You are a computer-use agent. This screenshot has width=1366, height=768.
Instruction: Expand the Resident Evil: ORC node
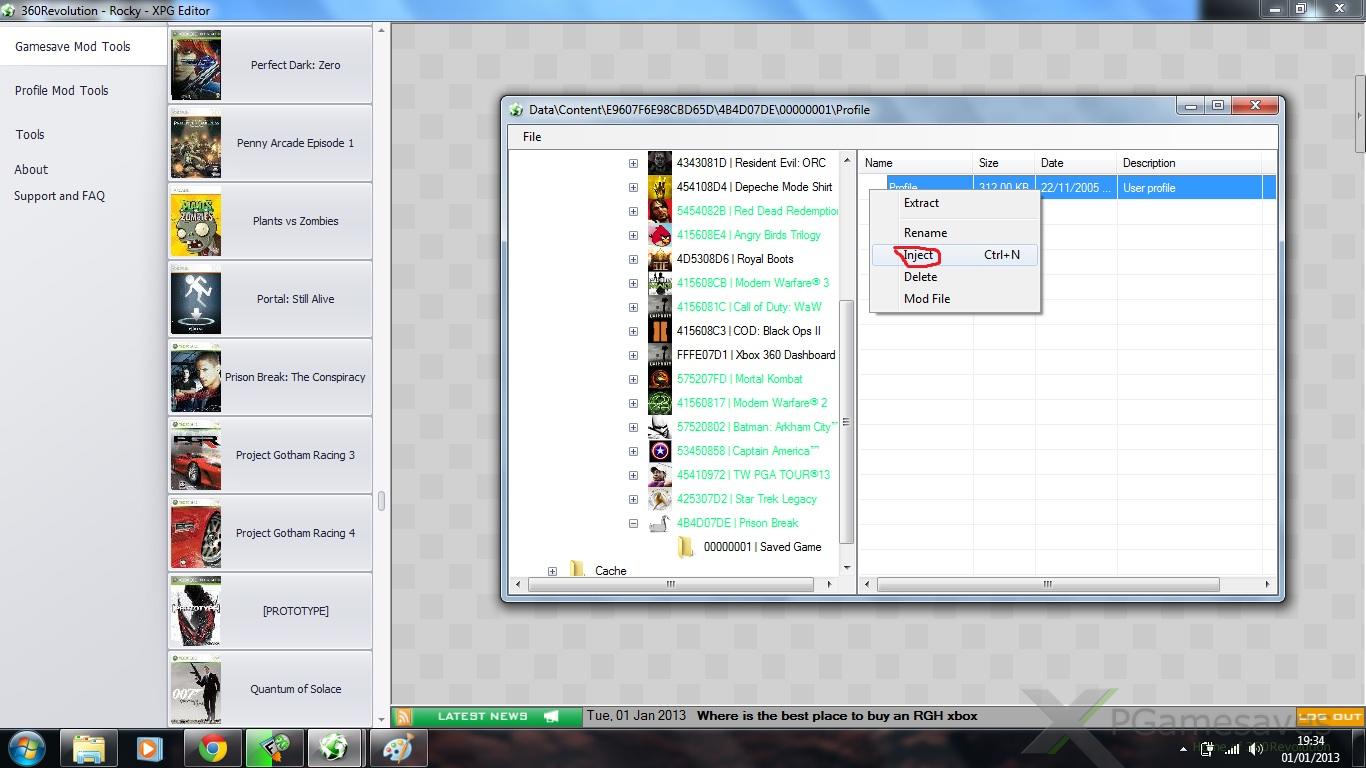[x=633, y=163]
